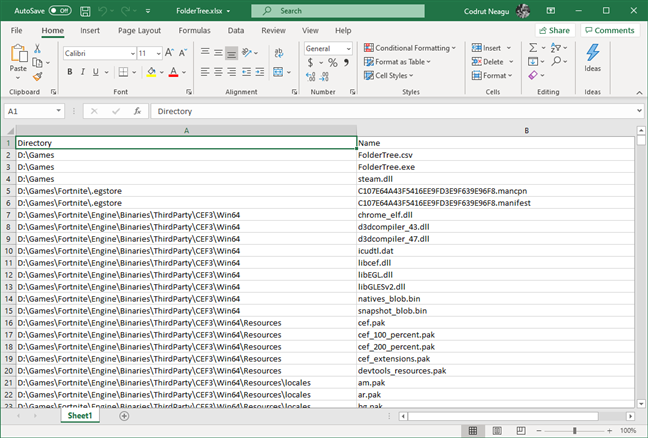Image resolution: width=648 pixels, height=438 pixels.
Task: Switch to Page Layout tab
Action: coord(139,30)
